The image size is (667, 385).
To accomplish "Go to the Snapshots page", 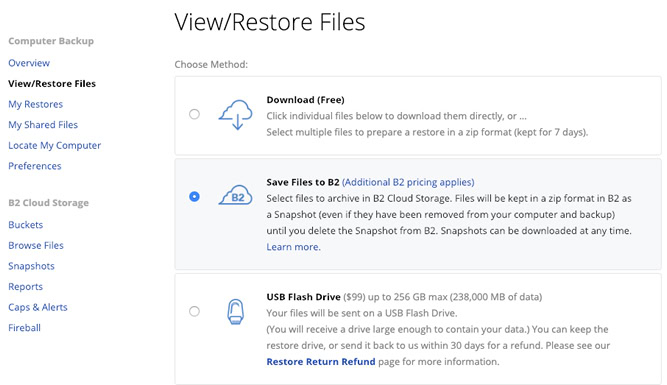I will [x=31, y=266].
